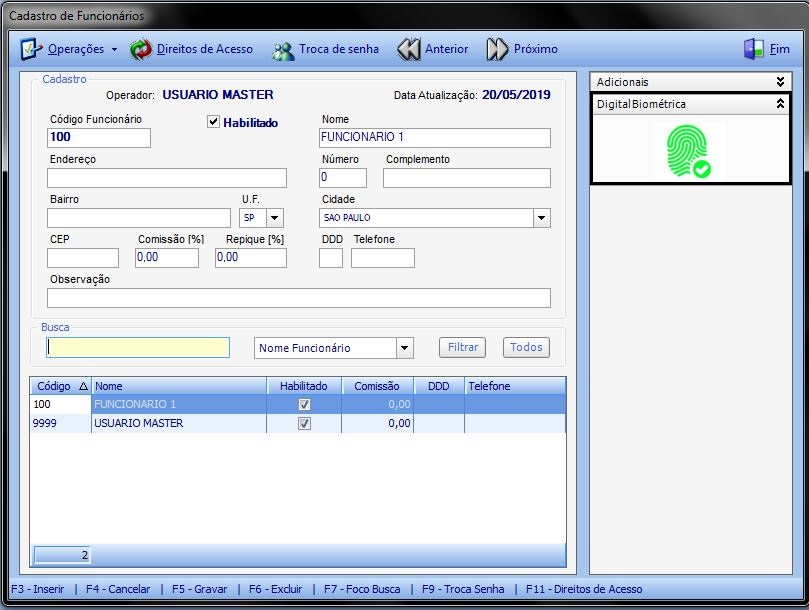This screenshot has height=610, width=809.
Task: Click the 0,00 commission cell for USUARIO MASTER
Action: pos(377,423)
